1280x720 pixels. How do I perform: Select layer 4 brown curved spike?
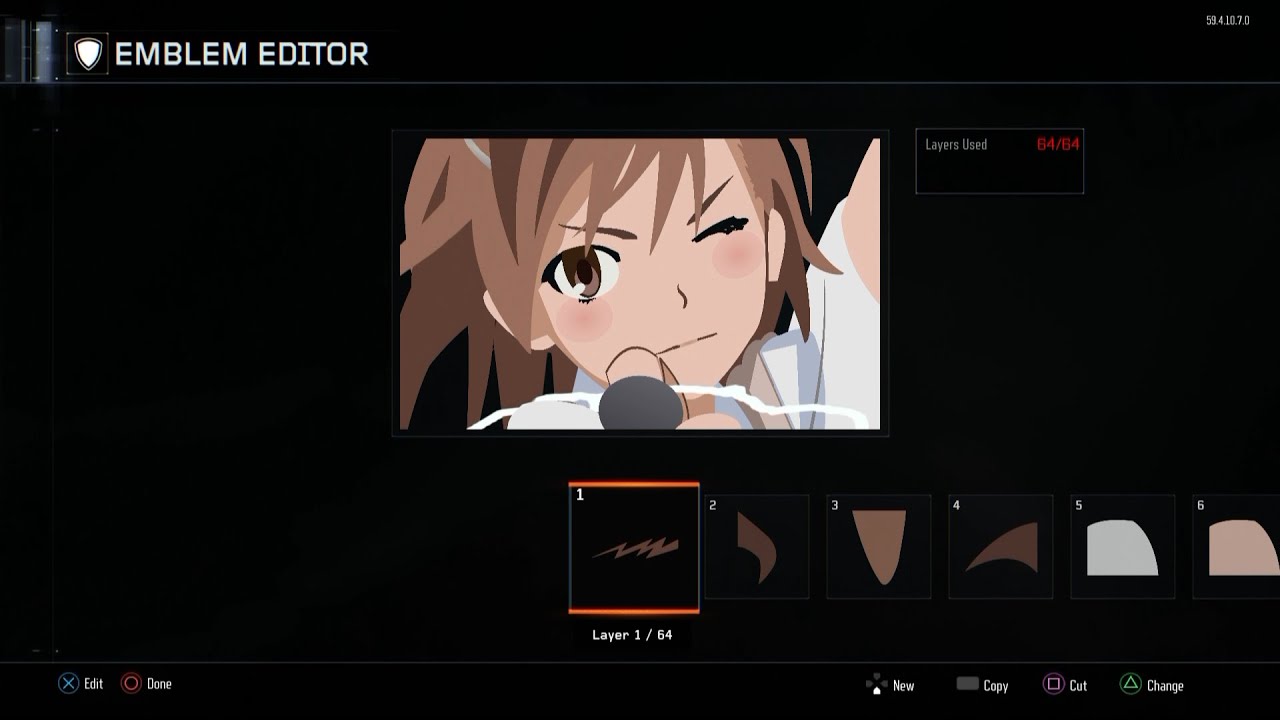[1001, 547]
